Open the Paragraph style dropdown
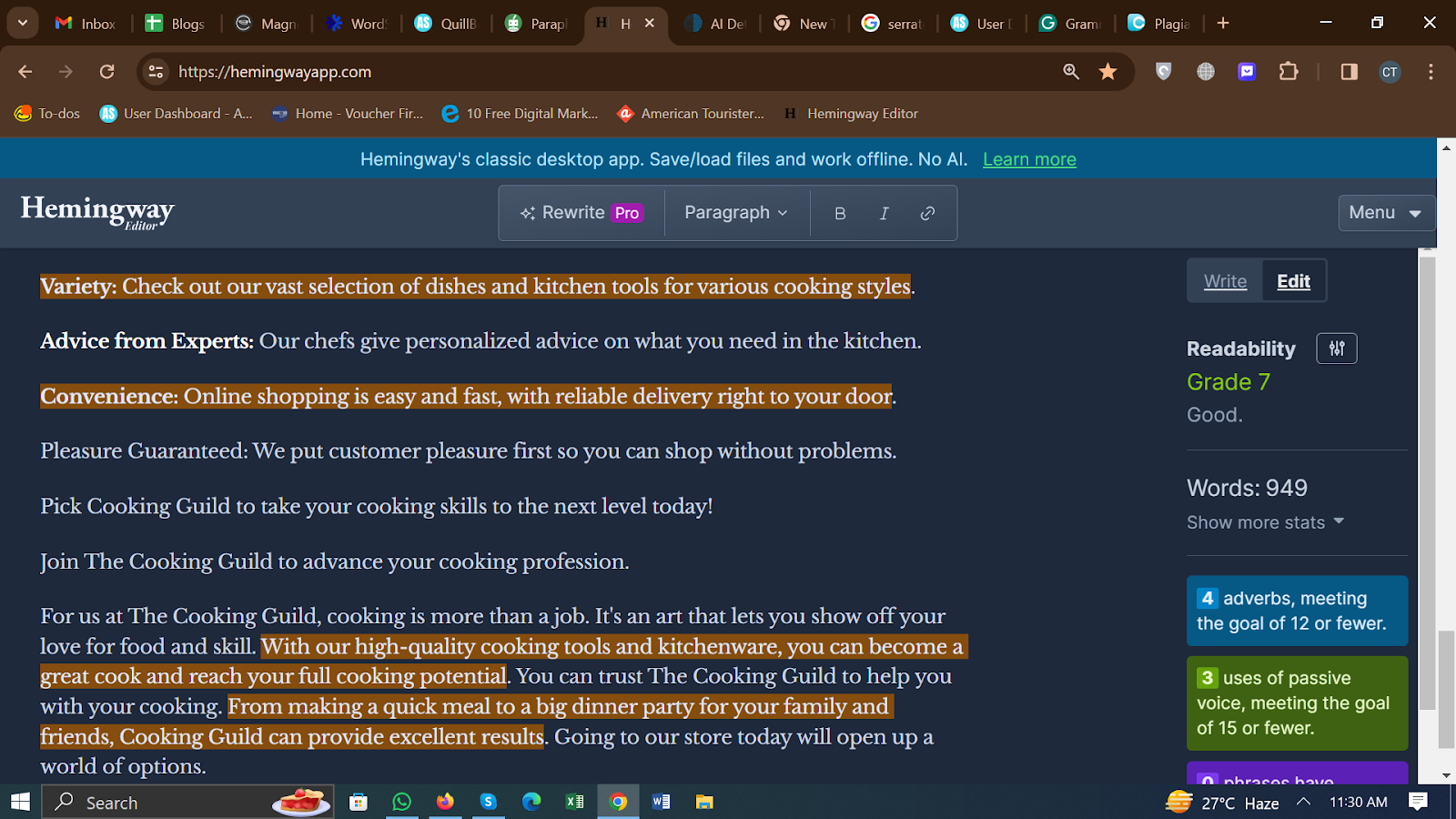1456x819 pixels. [x=736, y=213]
